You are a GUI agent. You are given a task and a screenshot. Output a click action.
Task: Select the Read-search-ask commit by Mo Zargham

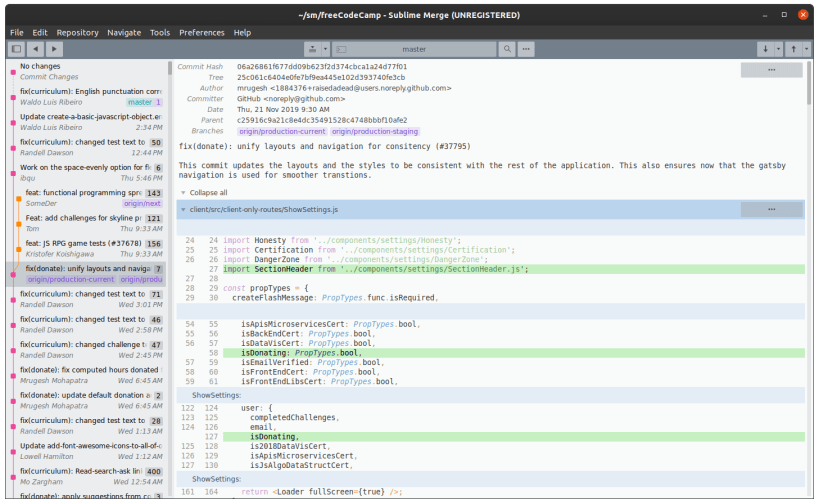click(x=88, y=476)
